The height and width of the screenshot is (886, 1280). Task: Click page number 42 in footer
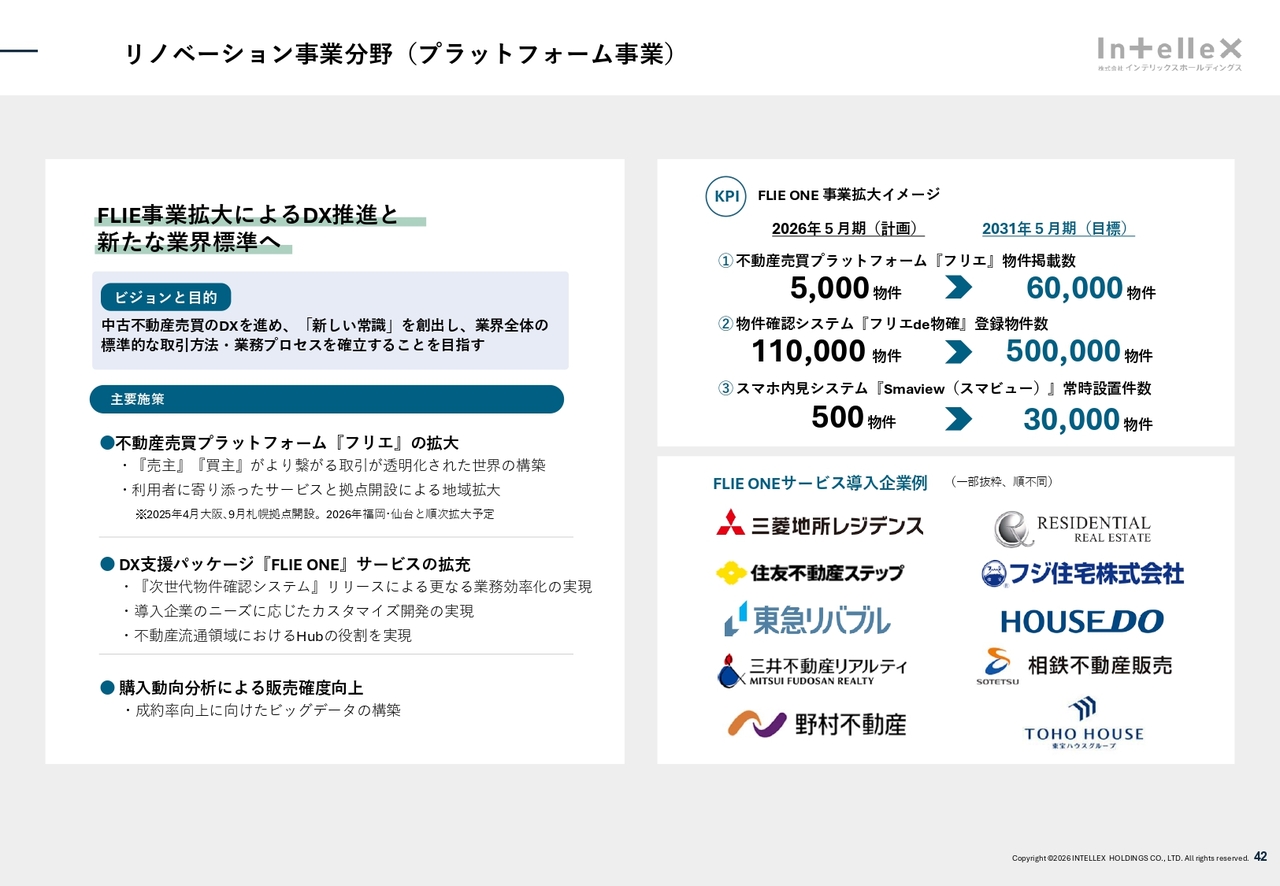1260,857
